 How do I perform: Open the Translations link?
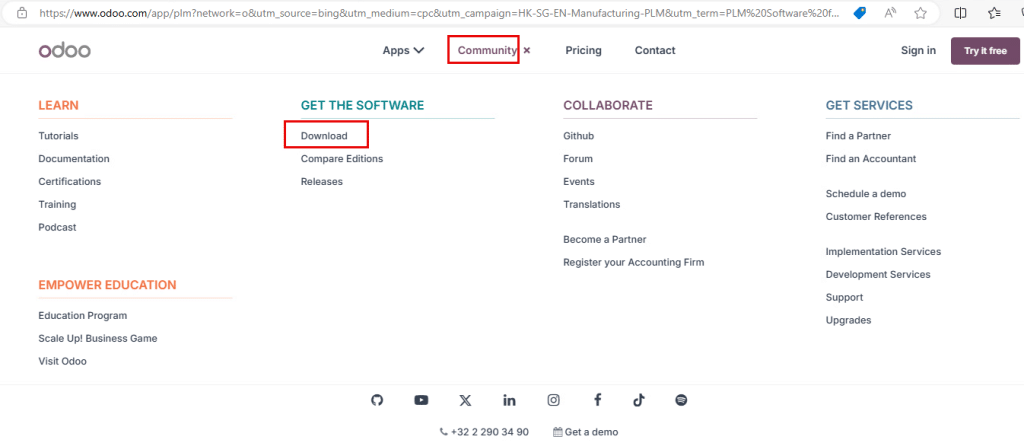point(592,205)
